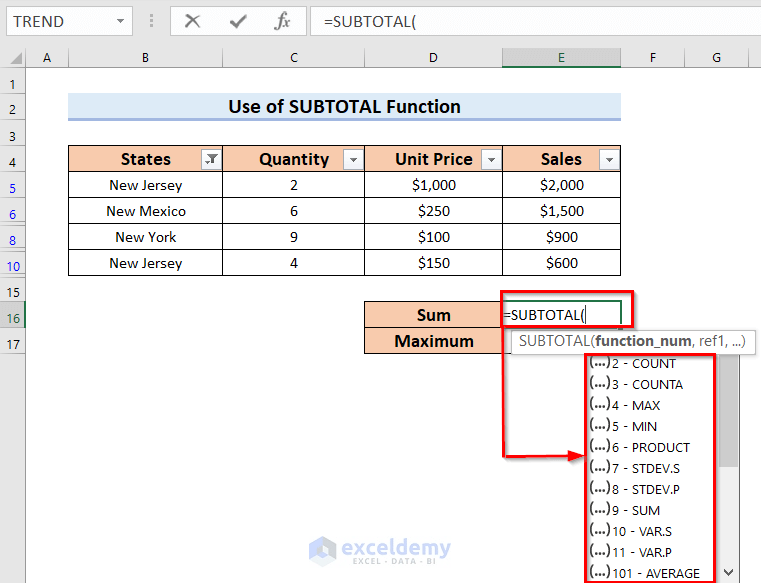Select column D header
761x583 pixels.
[433, 58]
